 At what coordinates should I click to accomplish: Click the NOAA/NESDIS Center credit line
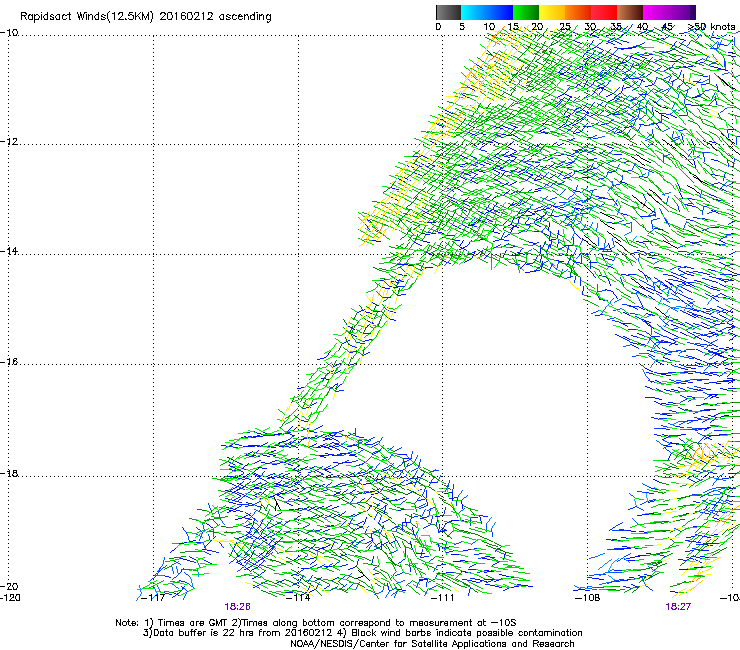[x=432, y=644]
